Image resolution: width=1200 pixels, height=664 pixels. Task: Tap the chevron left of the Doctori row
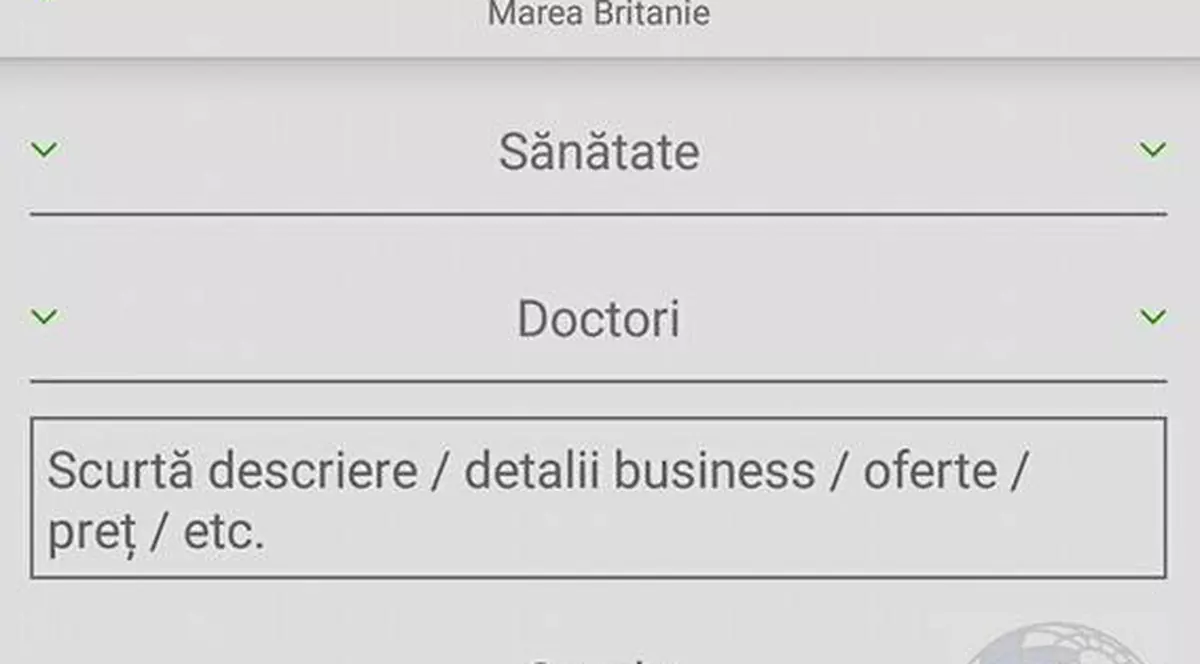[44, 318]
